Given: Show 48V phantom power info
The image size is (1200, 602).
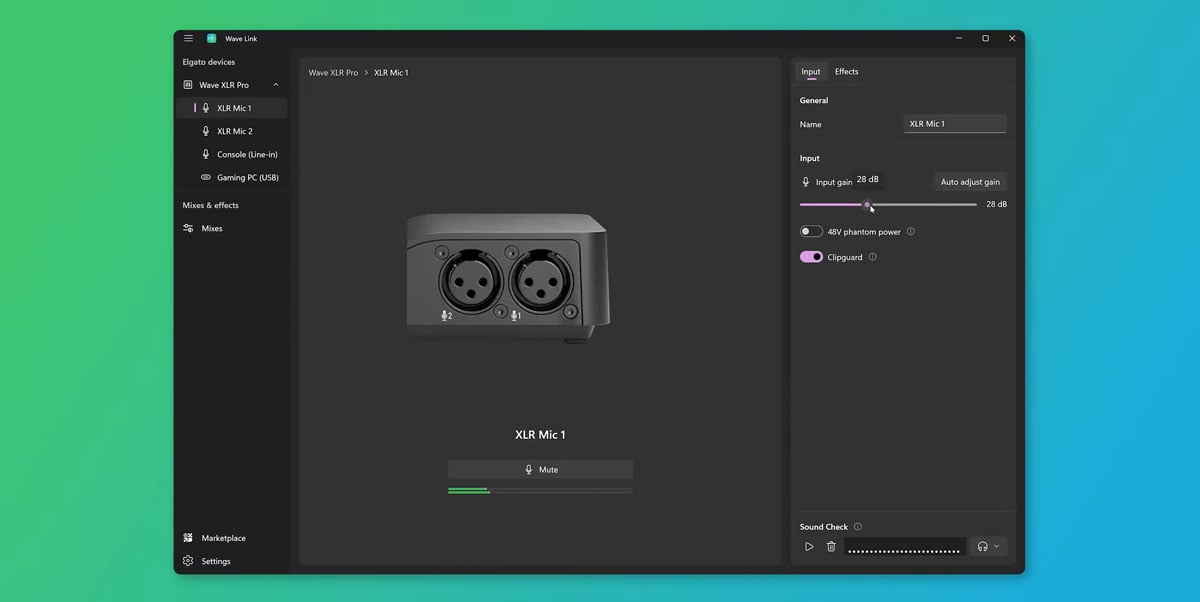Looking at the screenshot, I should pyautogui.click(x=910, y=231).
